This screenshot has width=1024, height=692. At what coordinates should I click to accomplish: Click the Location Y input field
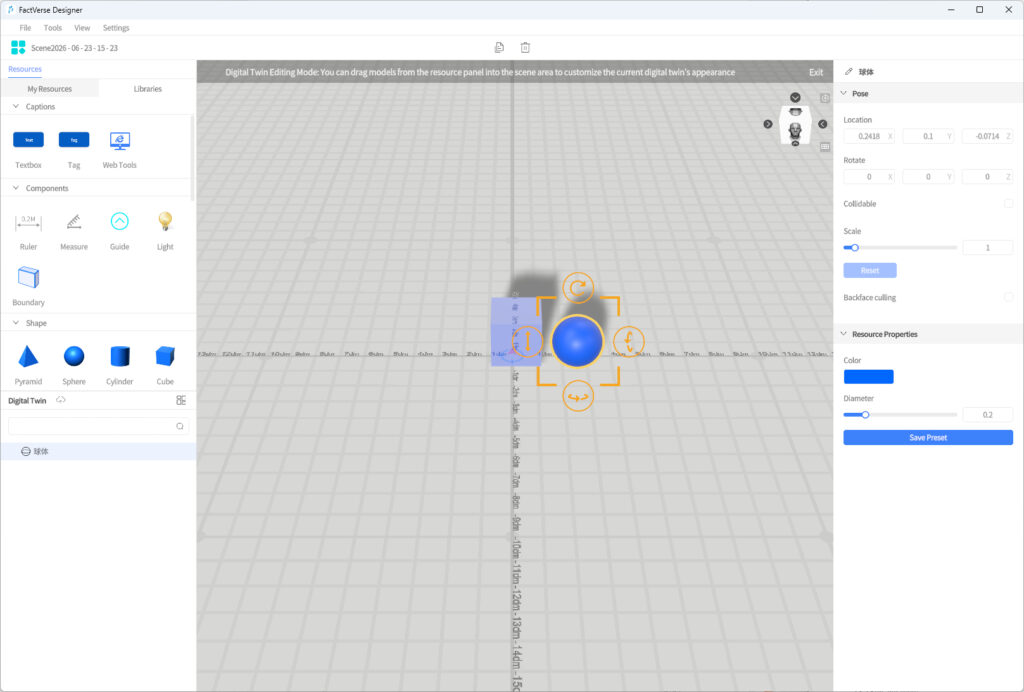pyautogui.click(x=928, y=136)
